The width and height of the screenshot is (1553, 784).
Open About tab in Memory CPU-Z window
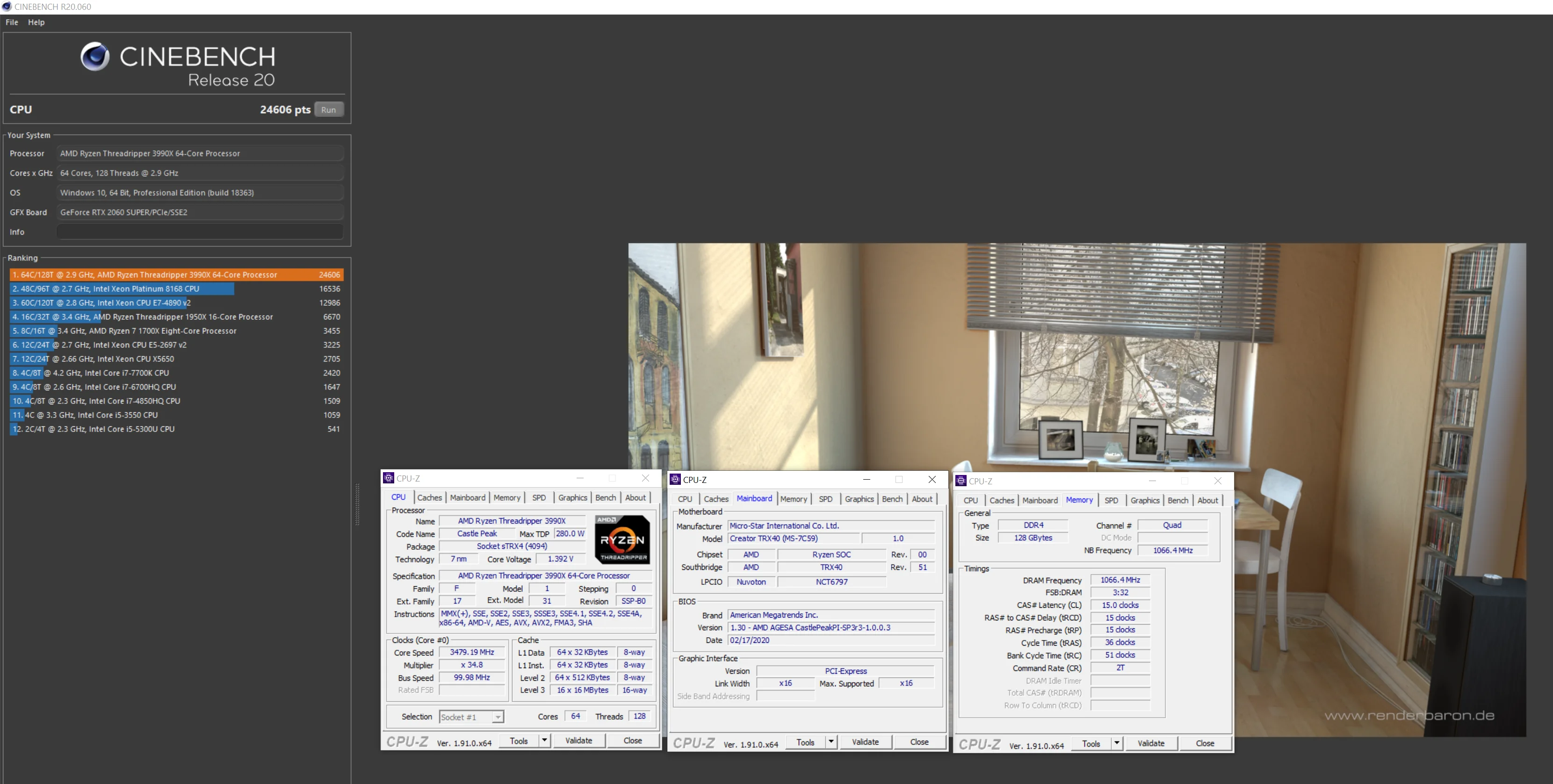click(1207, 500)
